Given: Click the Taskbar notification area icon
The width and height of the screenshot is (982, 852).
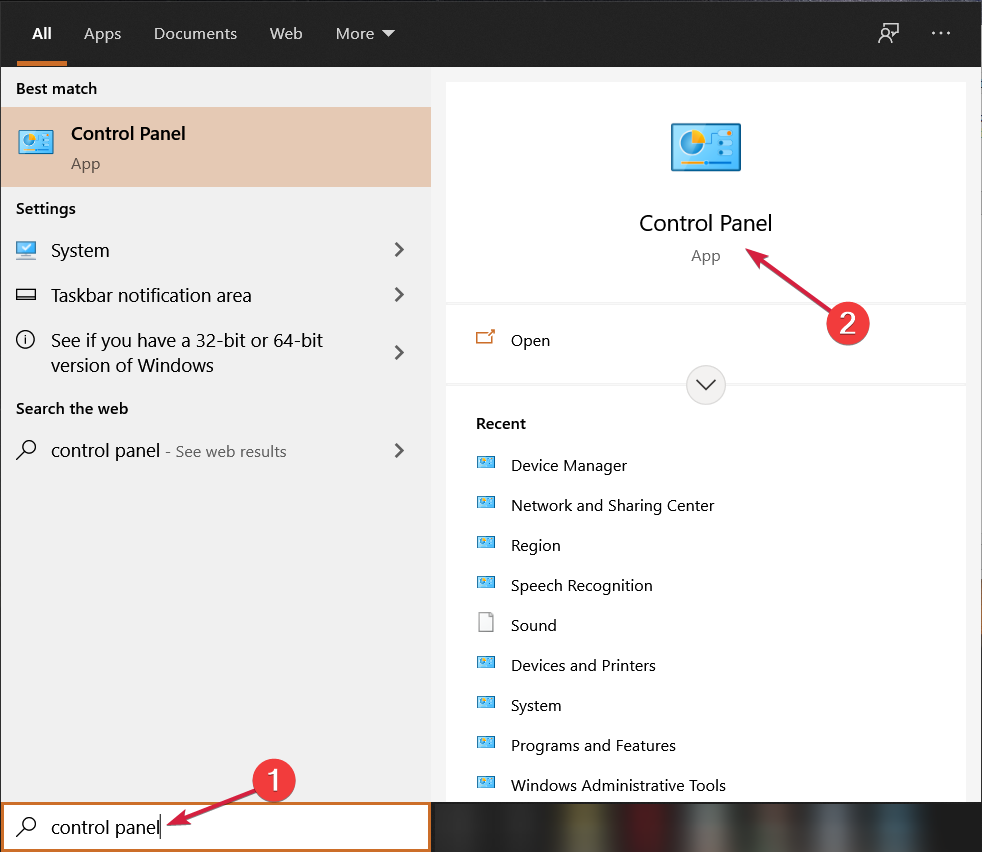Looking at the screenshot, I should point(27,295).
